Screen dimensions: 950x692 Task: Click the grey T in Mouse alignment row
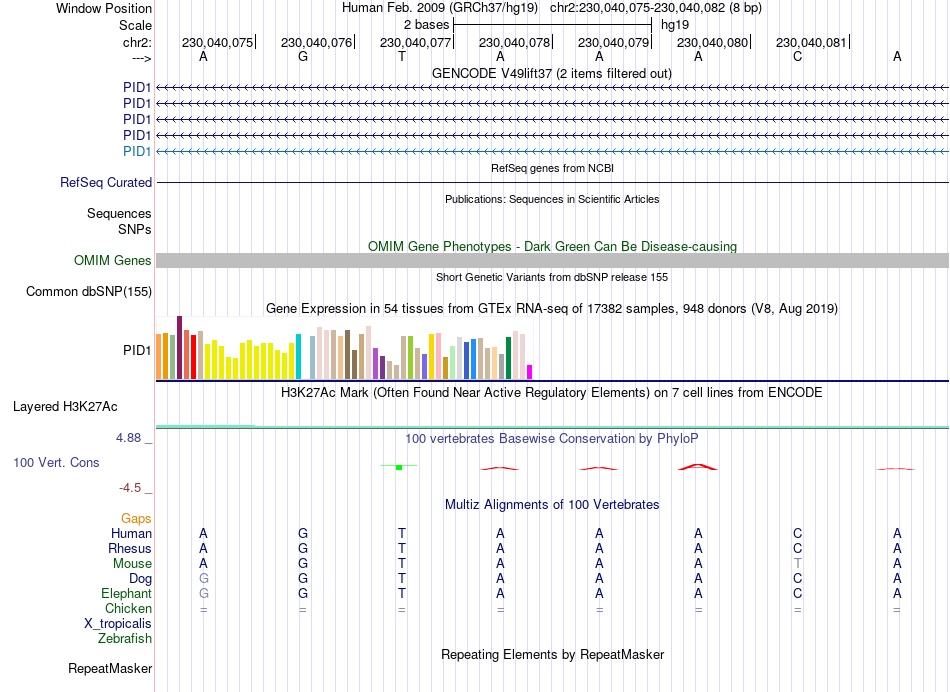pos(797,564)
